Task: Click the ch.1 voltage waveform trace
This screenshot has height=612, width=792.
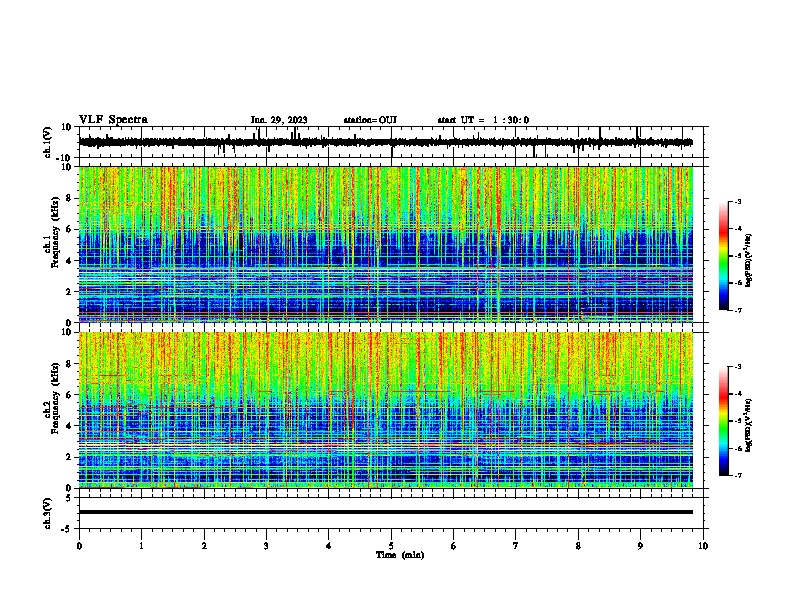Action: [x=386, y=142]
